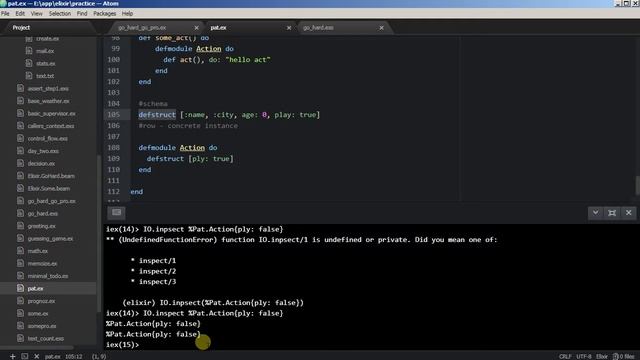
Task: Open the View menu
Action: [x=36, y=13]
